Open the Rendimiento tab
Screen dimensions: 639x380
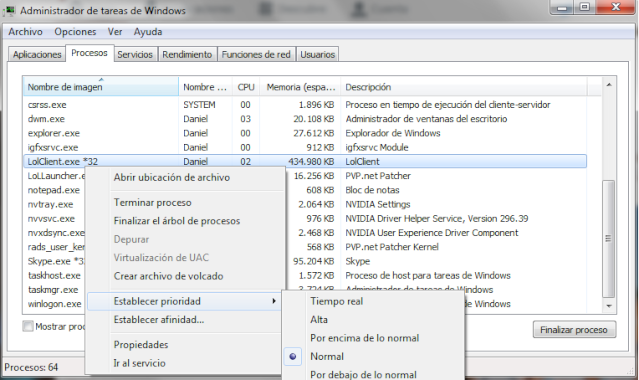(x=187, y=54)
